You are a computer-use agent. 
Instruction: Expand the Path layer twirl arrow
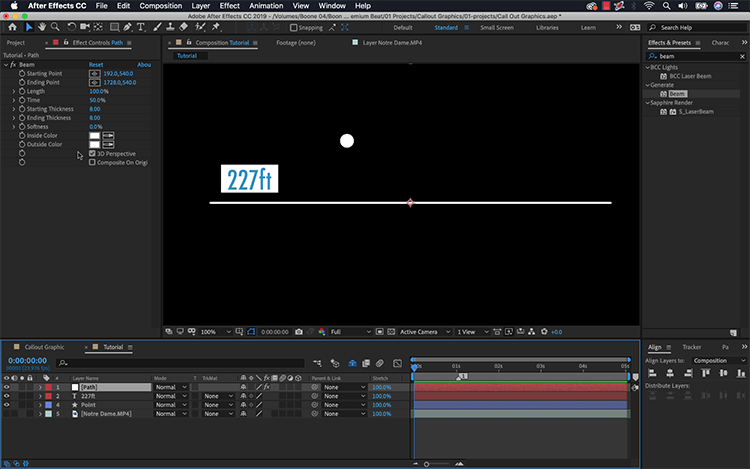[40, 387]
